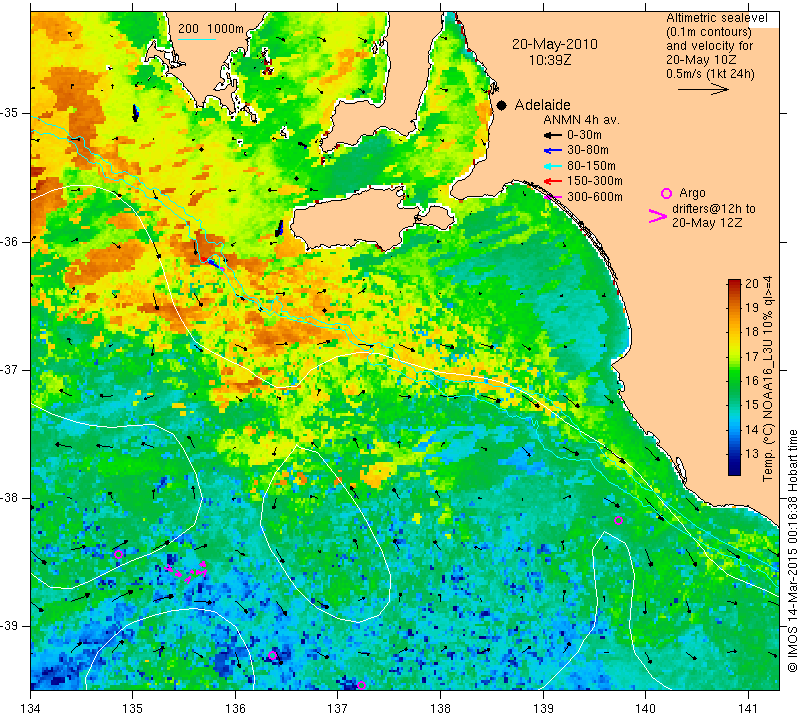Click the magenta drifter track near 38.6S 135.5E
This screenshot has width=800, height=720.
(187, 571)
